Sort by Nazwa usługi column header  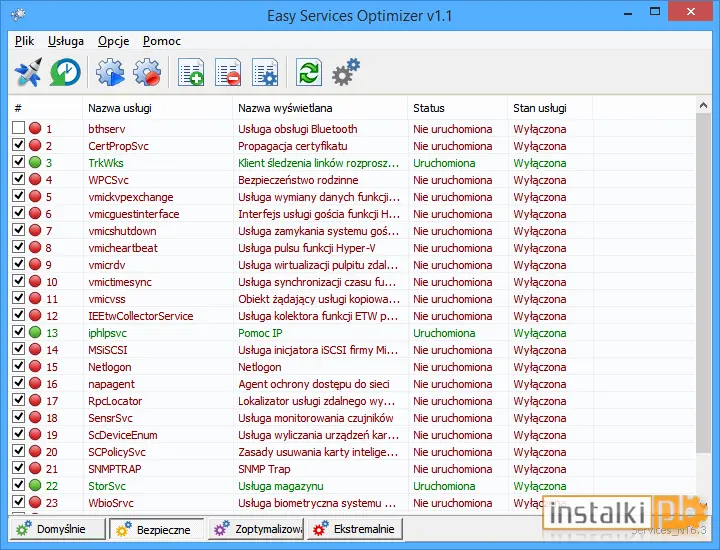coord(158,108)
